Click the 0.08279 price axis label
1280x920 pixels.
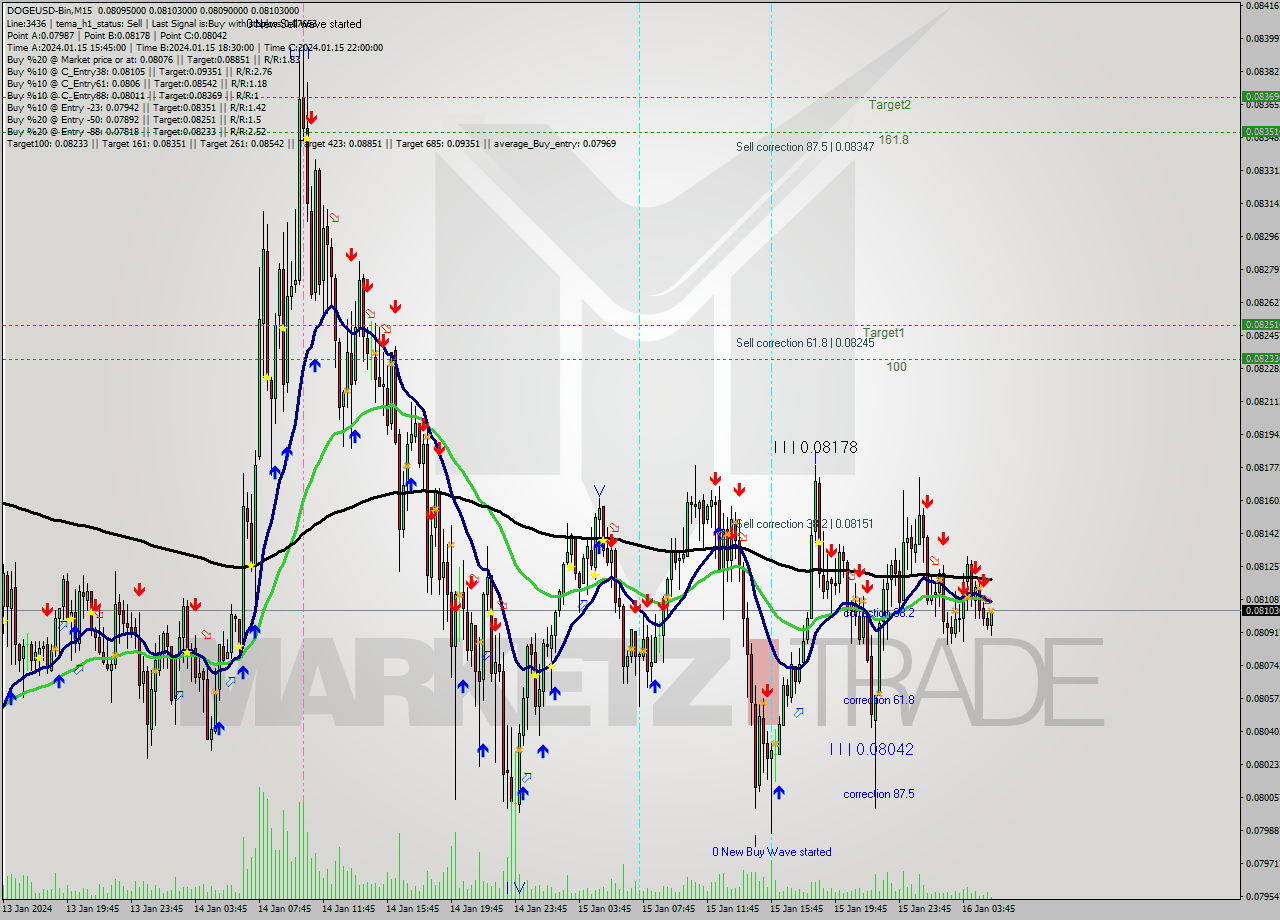[1262, 270]
